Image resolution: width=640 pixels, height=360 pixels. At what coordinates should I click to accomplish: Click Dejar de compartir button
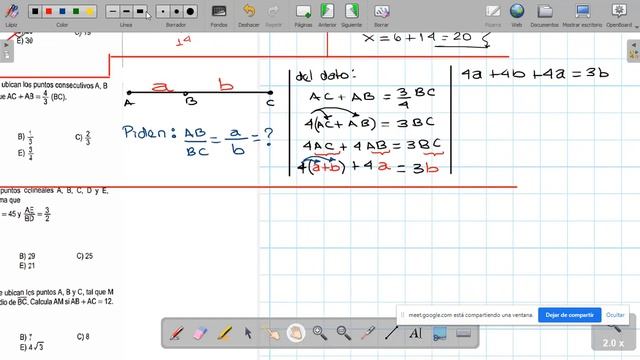[x=569, y=315]
